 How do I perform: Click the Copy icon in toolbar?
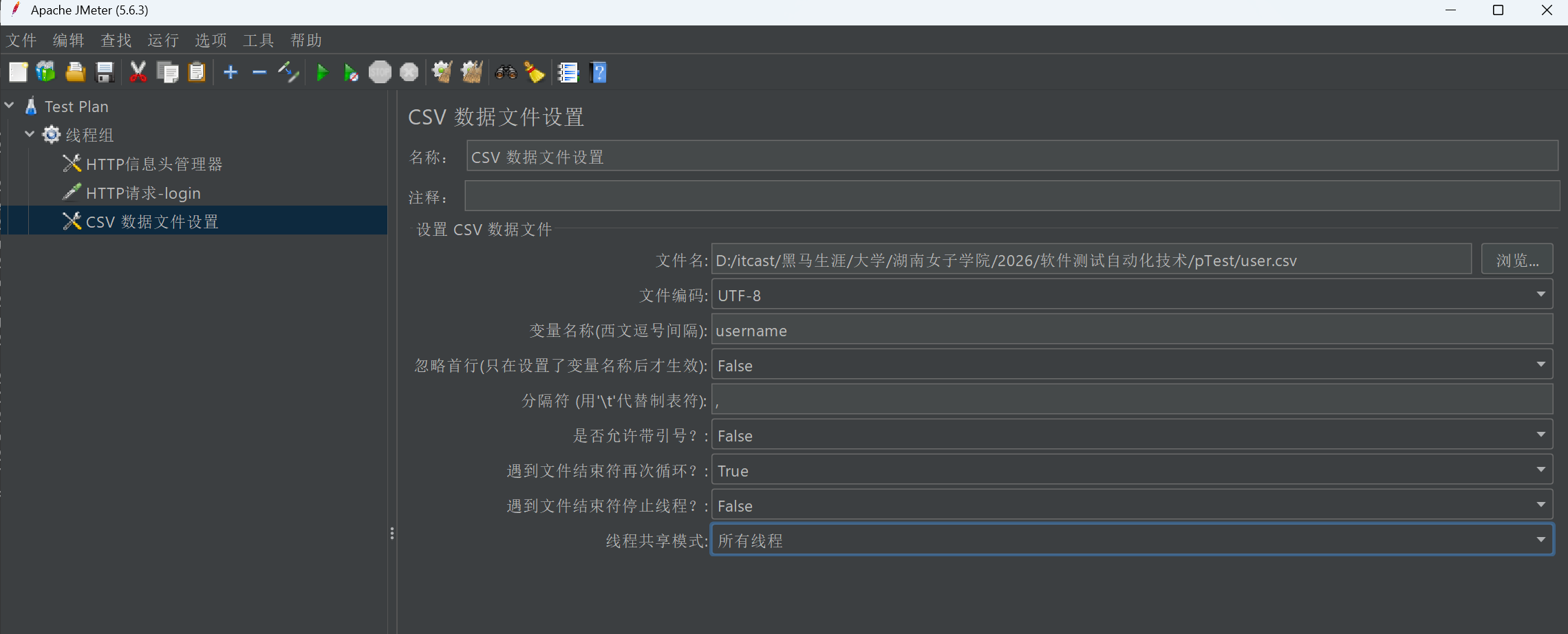[167, 72]
